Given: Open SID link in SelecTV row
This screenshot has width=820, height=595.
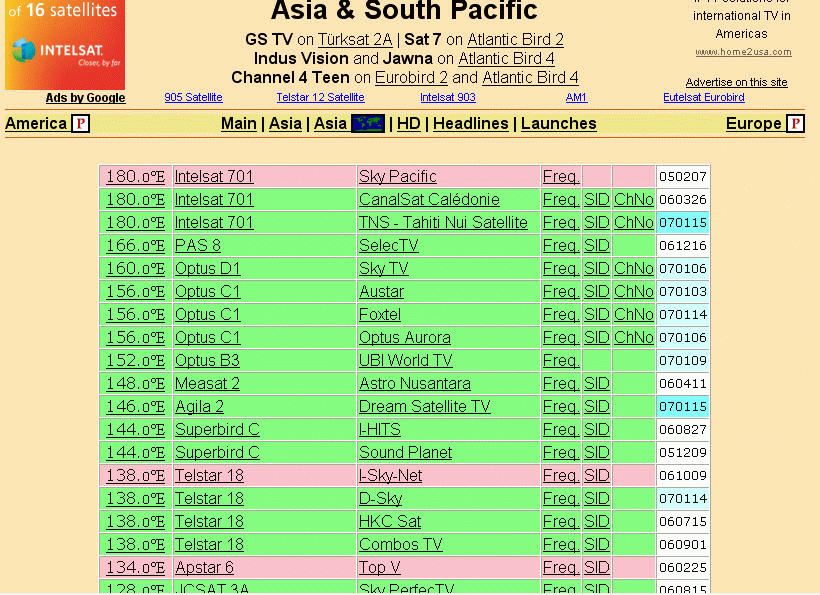Looking at the screenshot, I should click(597, 246).
